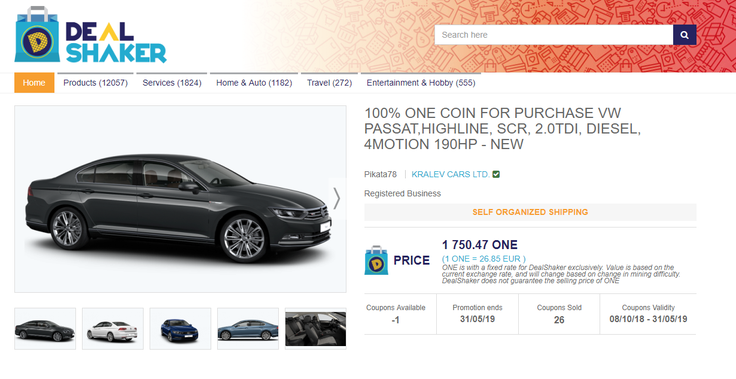Open Home & Auto (1182) category
The height and width of the screenshot is (379, 736).
pos(254,83)
